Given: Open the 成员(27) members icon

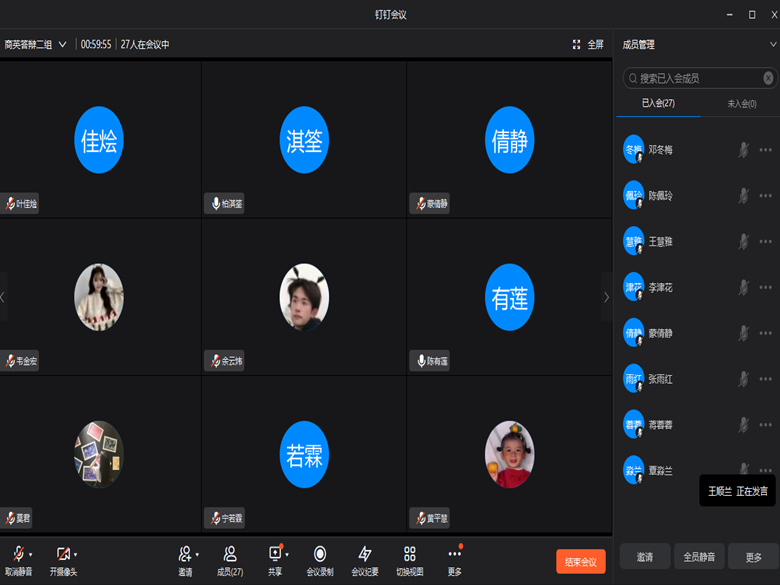Looking at the screenshot, I should tap(229, 554).
